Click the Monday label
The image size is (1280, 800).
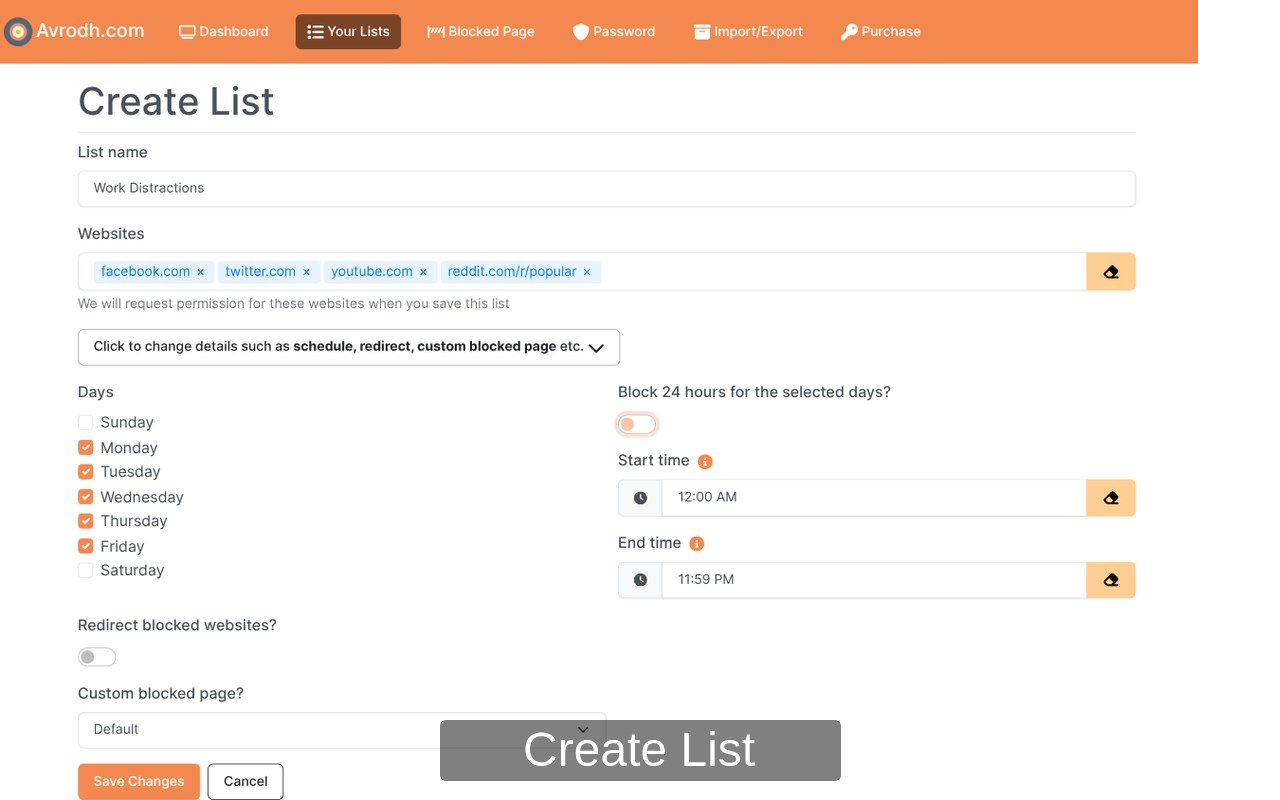[x=129, y=448]
